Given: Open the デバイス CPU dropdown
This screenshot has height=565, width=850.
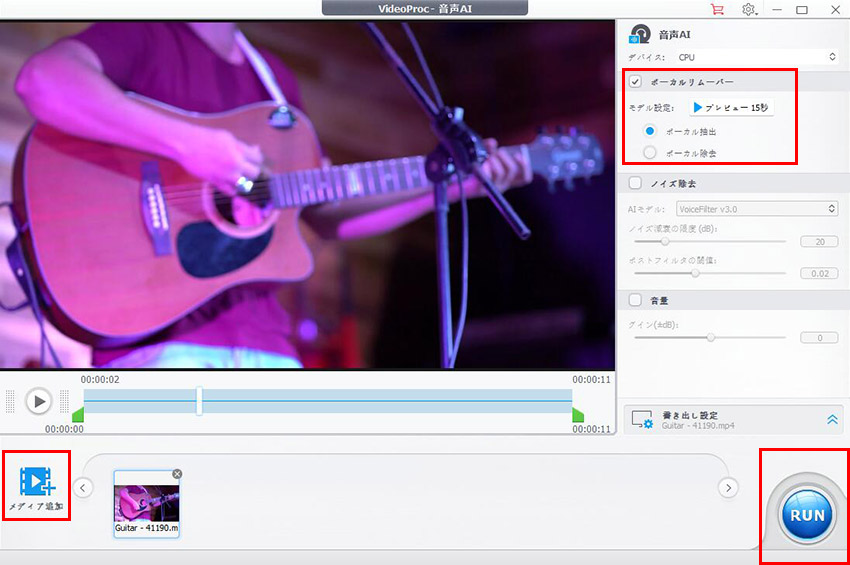Looking at the screenshot, I should tap(755, 57).
